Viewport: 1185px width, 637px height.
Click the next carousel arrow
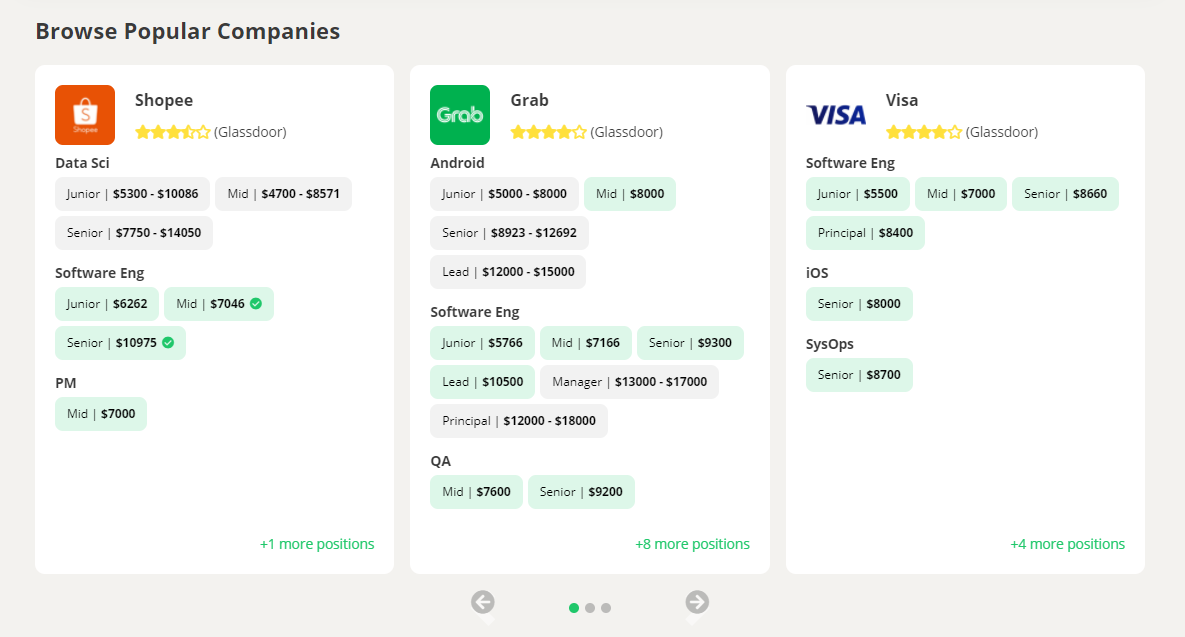(697, 601)
